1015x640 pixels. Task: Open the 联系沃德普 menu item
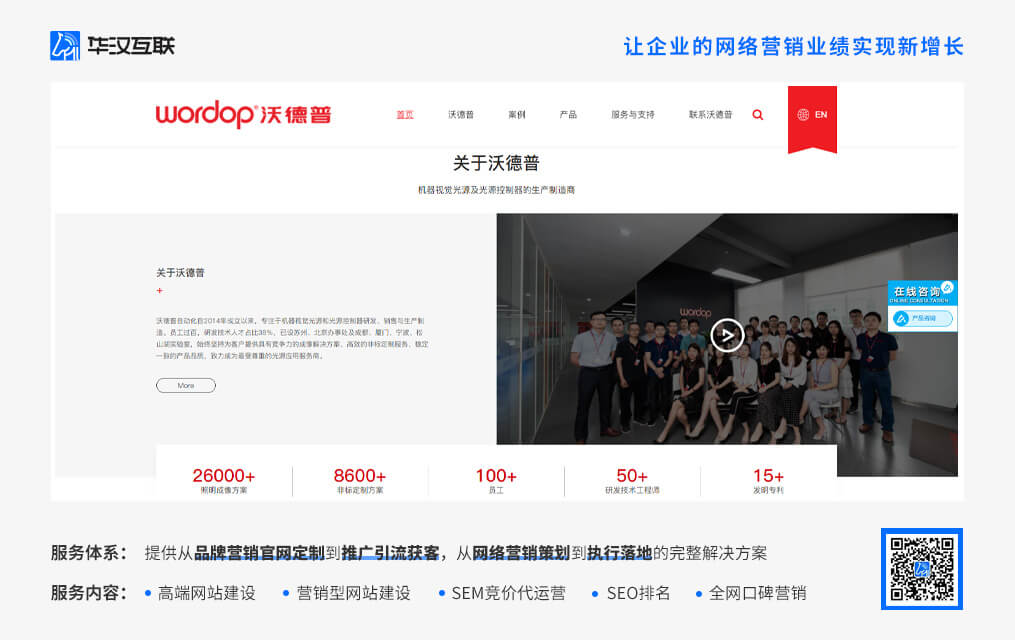710,115
